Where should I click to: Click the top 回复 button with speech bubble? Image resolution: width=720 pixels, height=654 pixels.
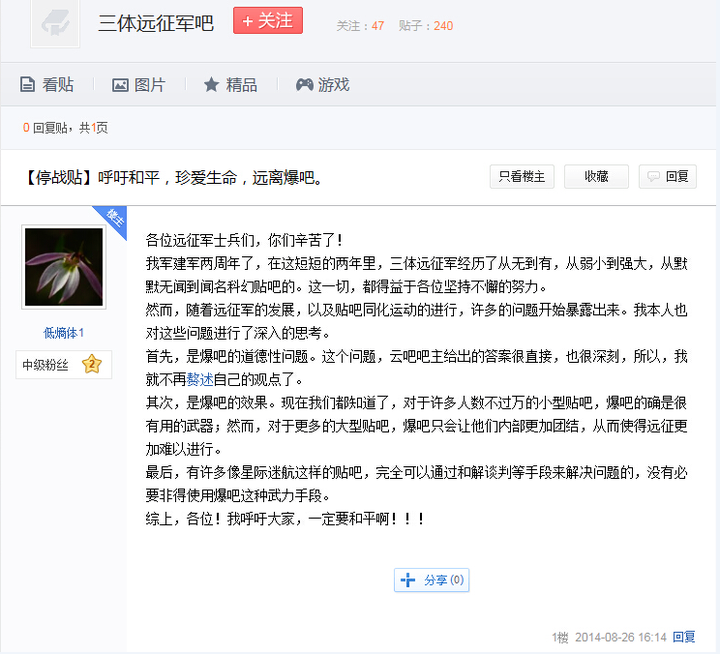pyautogui.click(x=668, y=176)
